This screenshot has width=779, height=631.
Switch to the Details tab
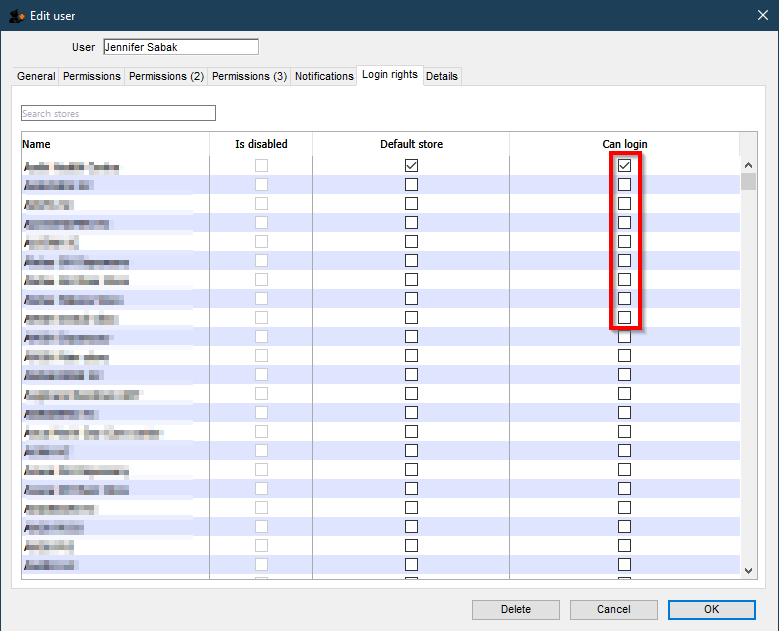[442, 76]
